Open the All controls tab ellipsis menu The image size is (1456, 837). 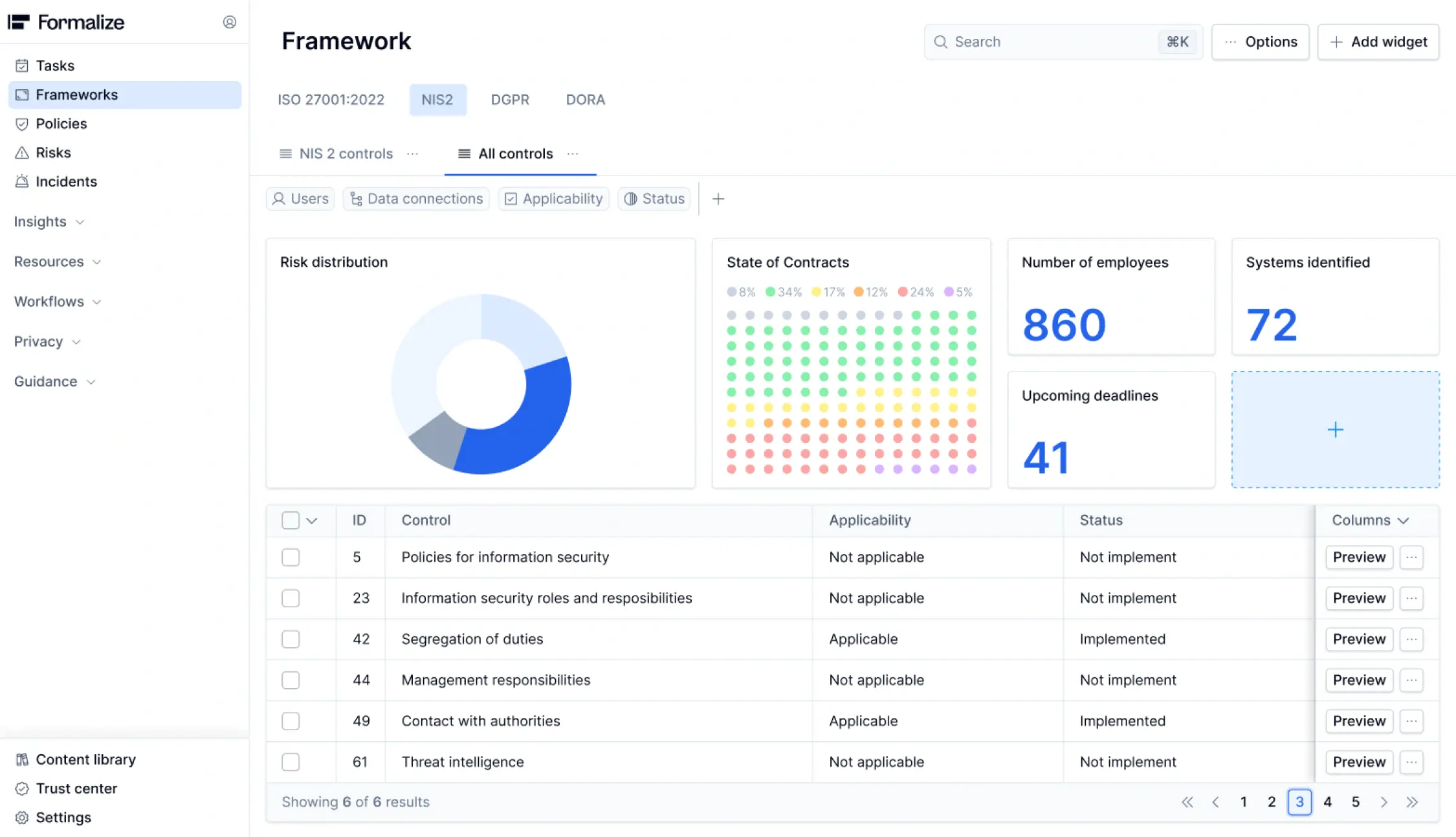pos(573,153)
